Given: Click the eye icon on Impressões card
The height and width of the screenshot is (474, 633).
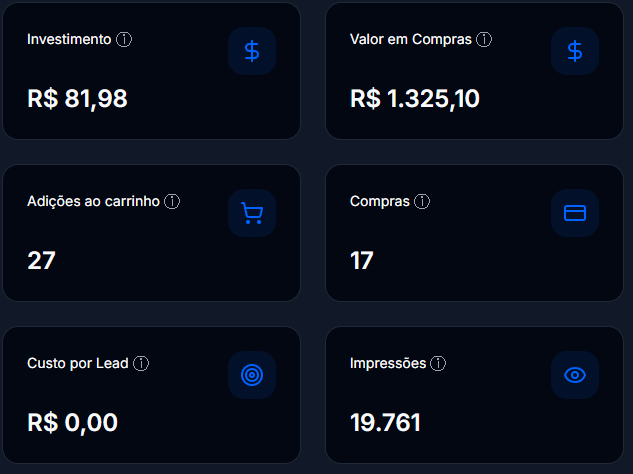Looking at the screenshot, I should coord(575,375).
